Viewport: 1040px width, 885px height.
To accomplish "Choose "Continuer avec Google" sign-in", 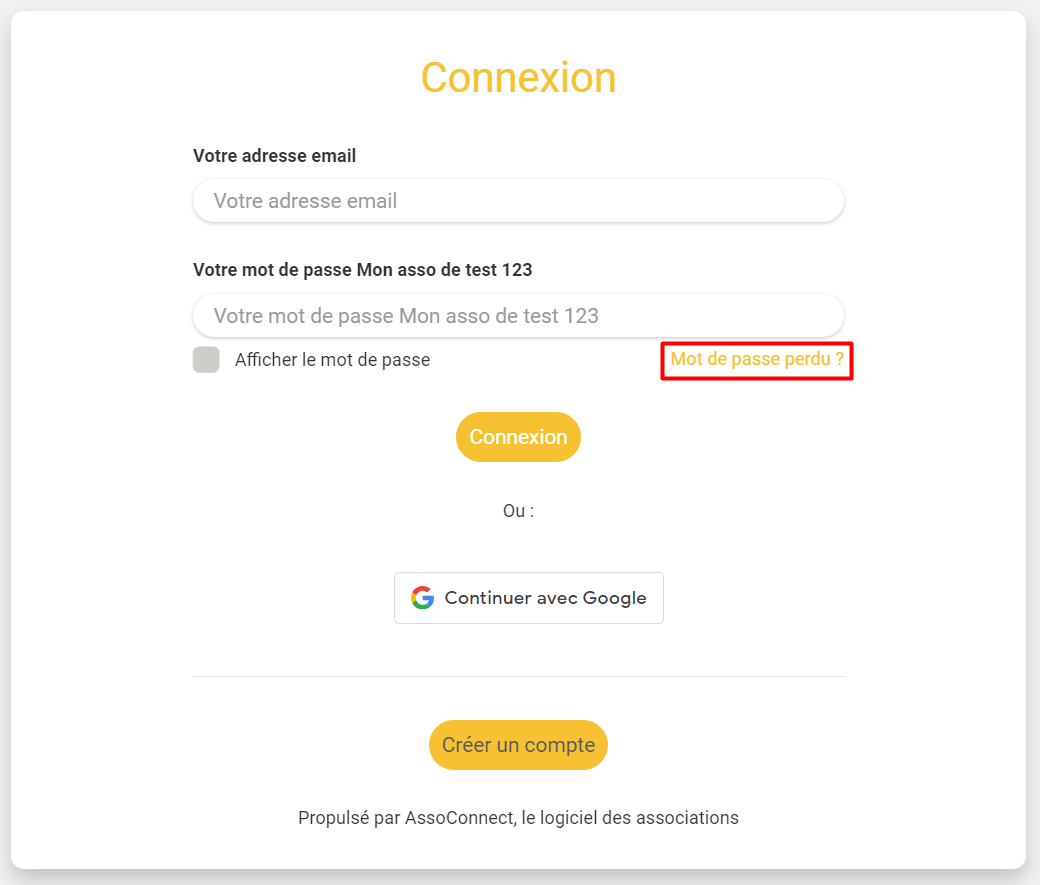I will [x=529, y=598].
